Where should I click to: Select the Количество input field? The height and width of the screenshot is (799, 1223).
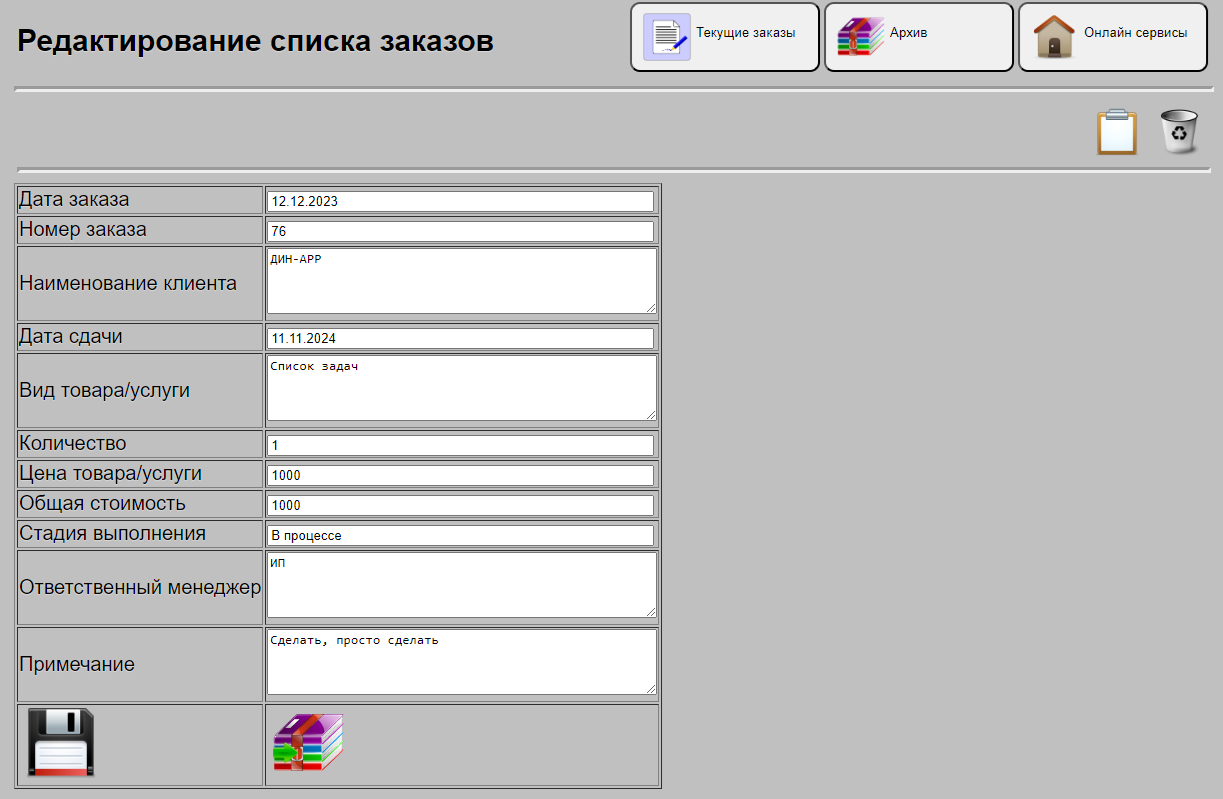[x=460, y=445]
